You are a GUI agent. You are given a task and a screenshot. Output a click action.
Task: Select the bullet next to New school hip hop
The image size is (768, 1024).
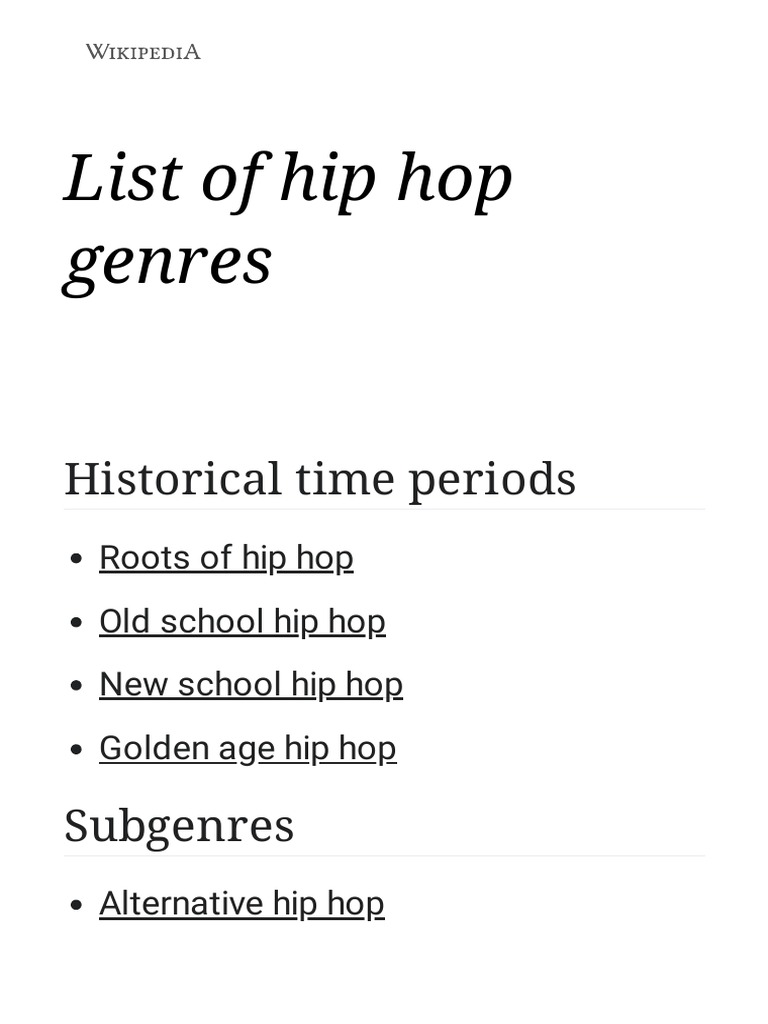click(x=78, y=687)
